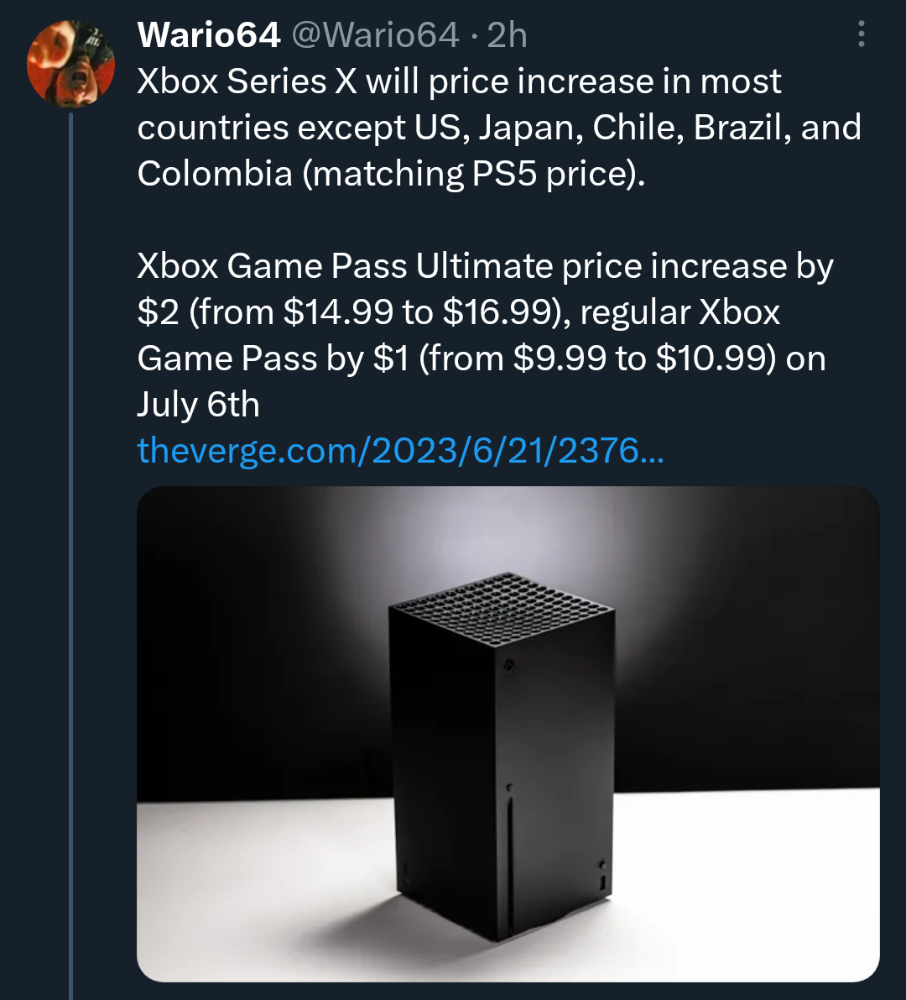
Task: Open Wario64's profile picture avatar
Action: (71, 64)
